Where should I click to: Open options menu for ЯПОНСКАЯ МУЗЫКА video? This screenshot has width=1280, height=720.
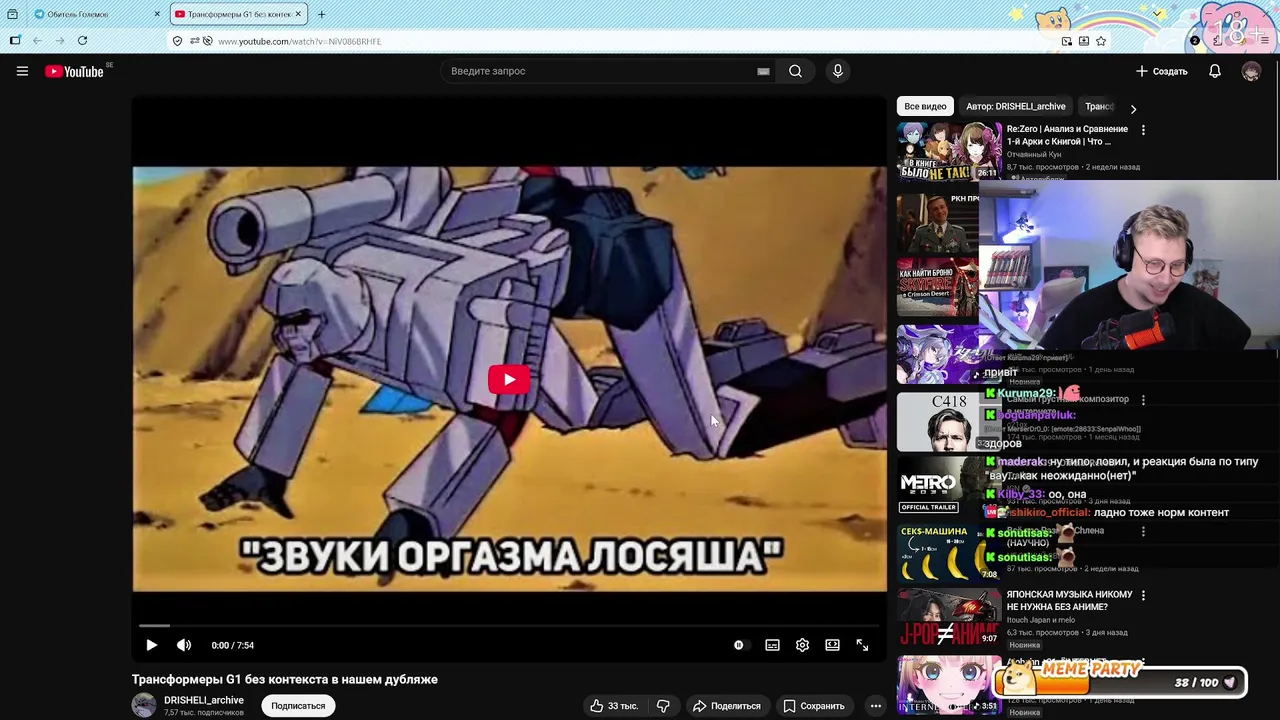pyautogui.click(x=1143, y=595)
